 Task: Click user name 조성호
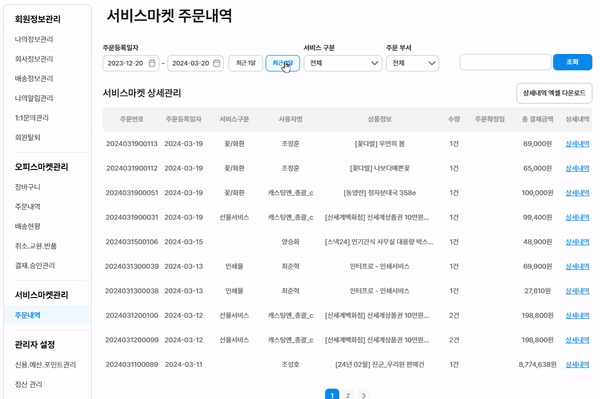click(x=290, y=365)
